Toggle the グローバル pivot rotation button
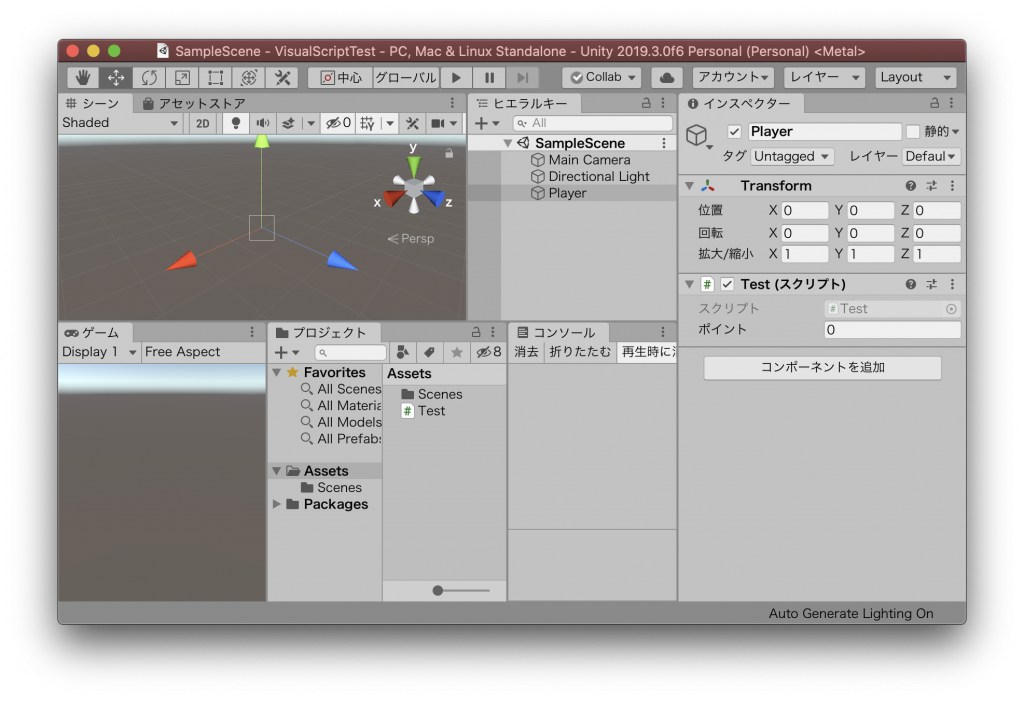This screenshot has height=701, width=1024. pyautogui.click(x=406, y=78)
